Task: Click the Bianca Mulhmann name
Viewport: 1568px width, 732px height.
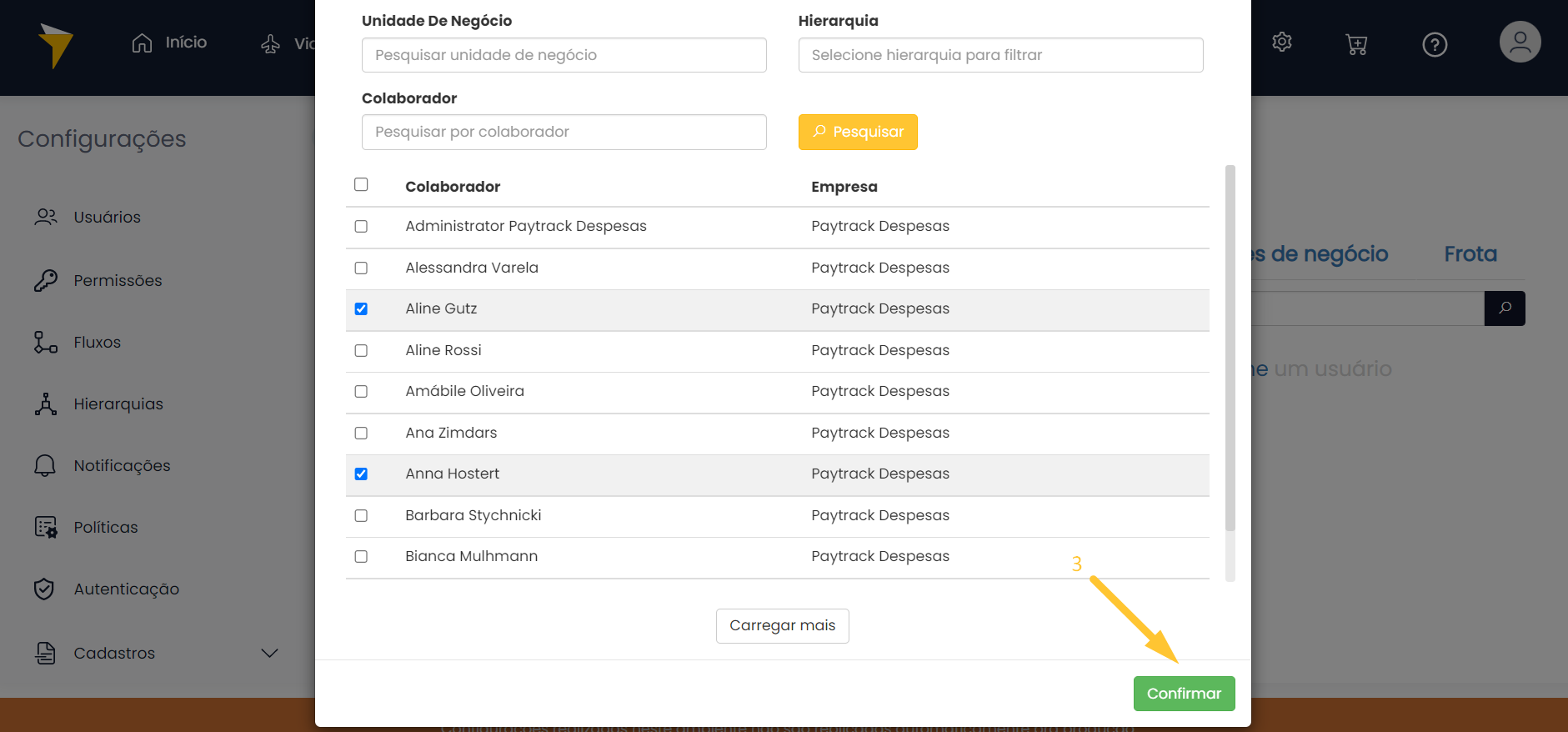Action: [x=471, y=556]
